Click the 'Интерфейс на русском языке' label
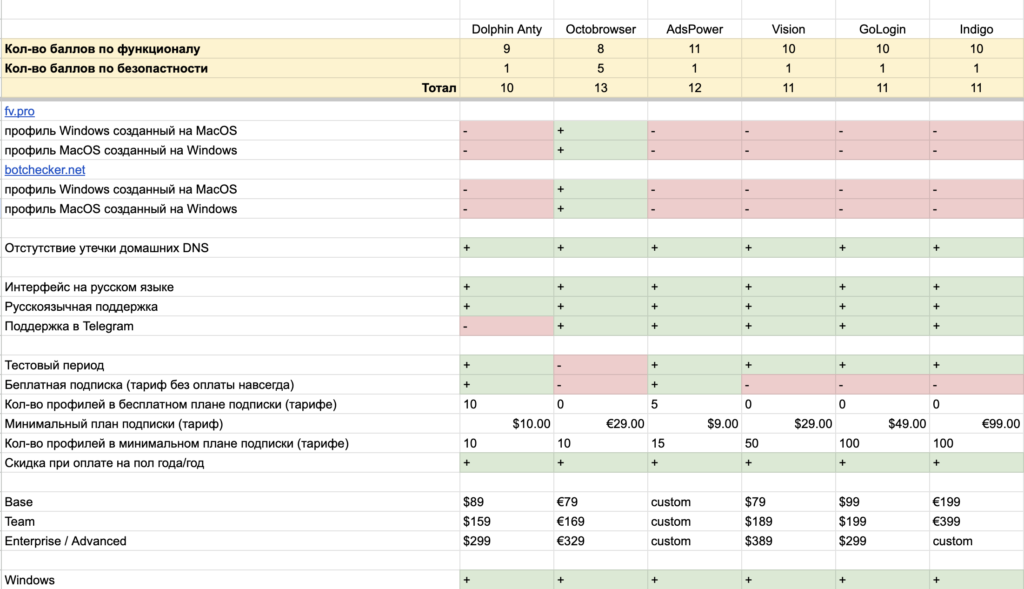1024x589 pixels. 89,287
